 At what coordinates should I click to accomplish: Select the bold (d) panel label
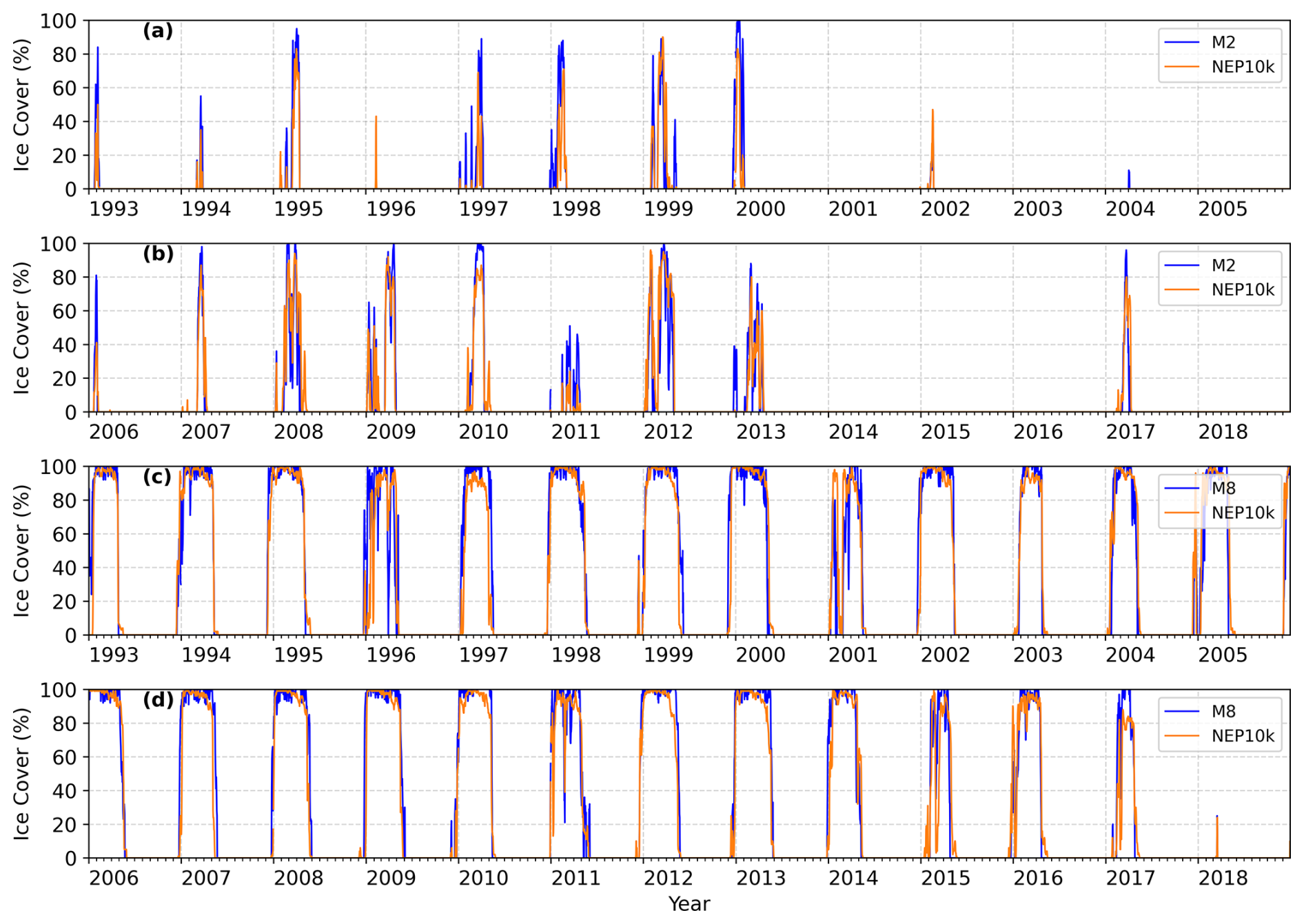pos(158,700)
